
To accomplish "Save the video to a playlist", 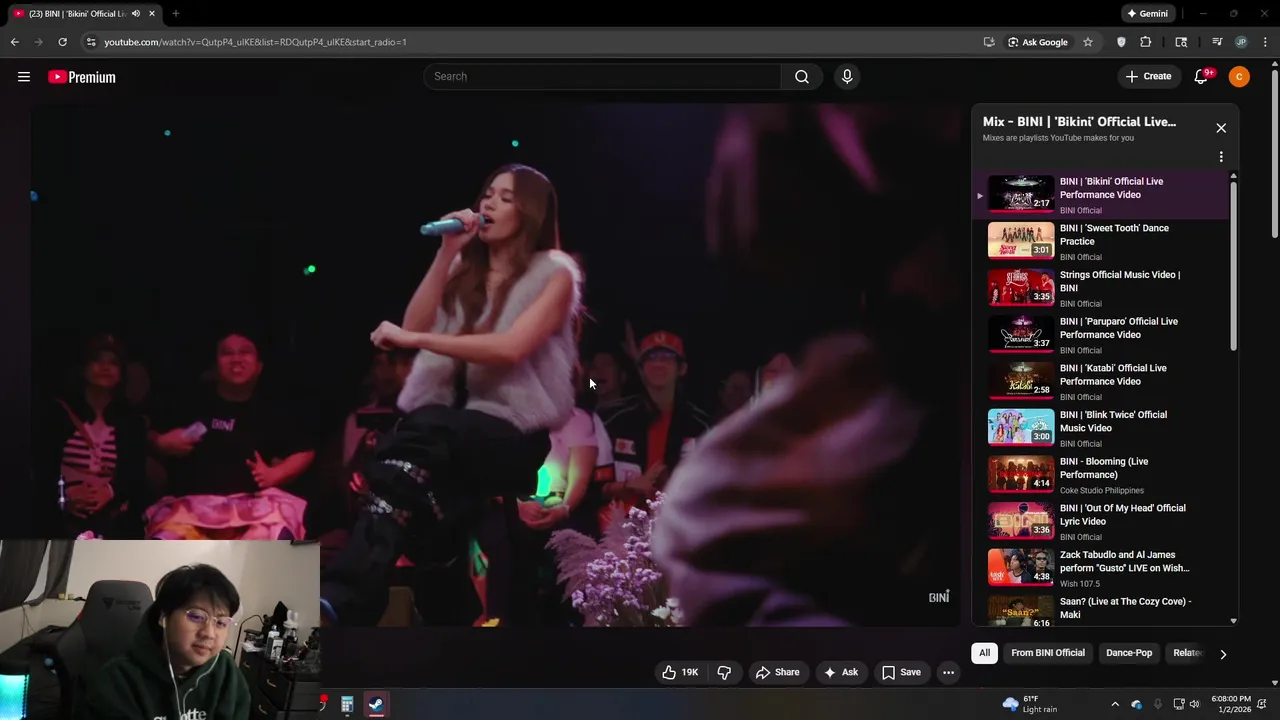I will [900, 672].
